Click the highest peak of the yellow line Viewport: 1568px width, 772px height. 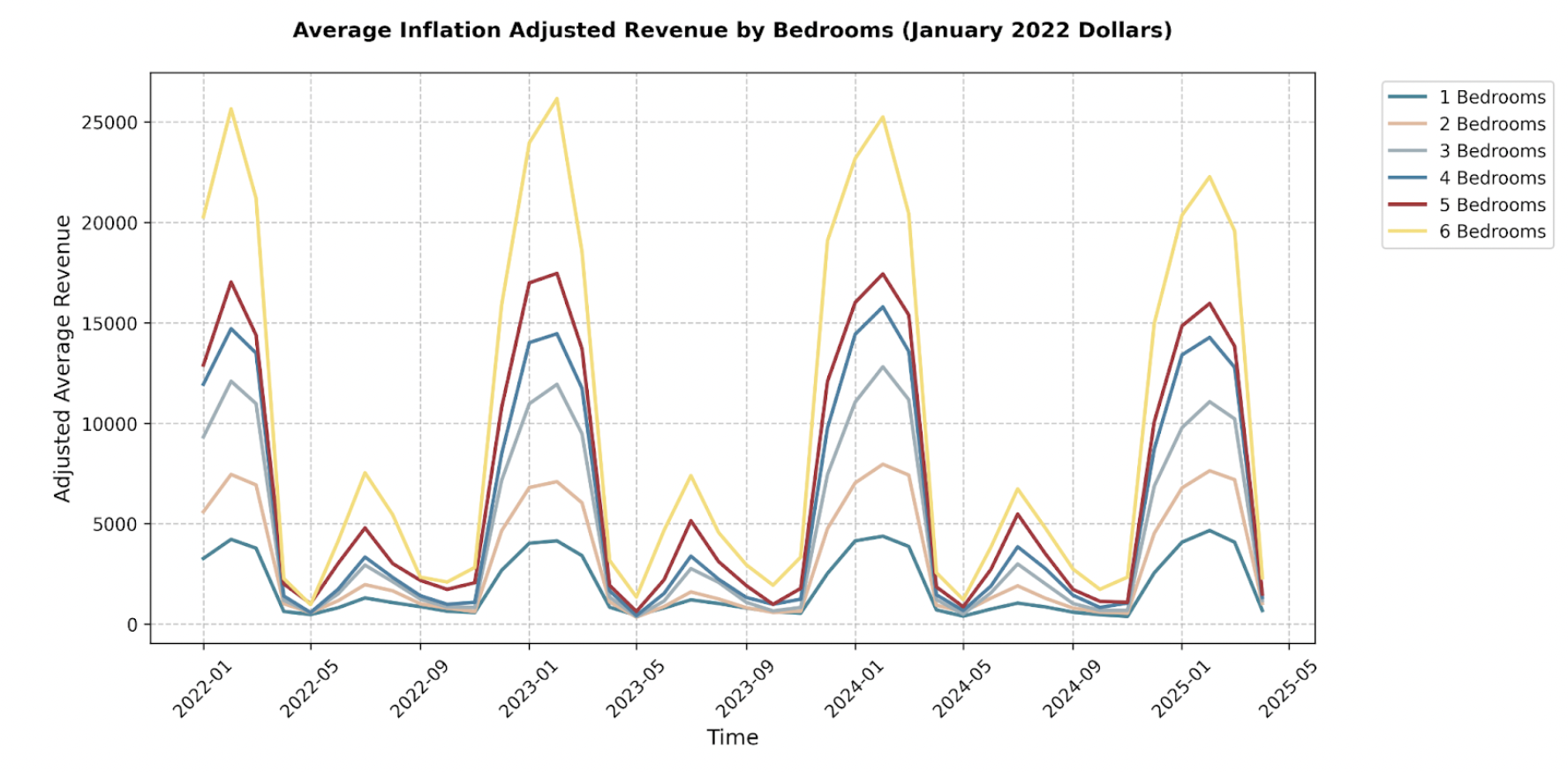coord(556,99)
